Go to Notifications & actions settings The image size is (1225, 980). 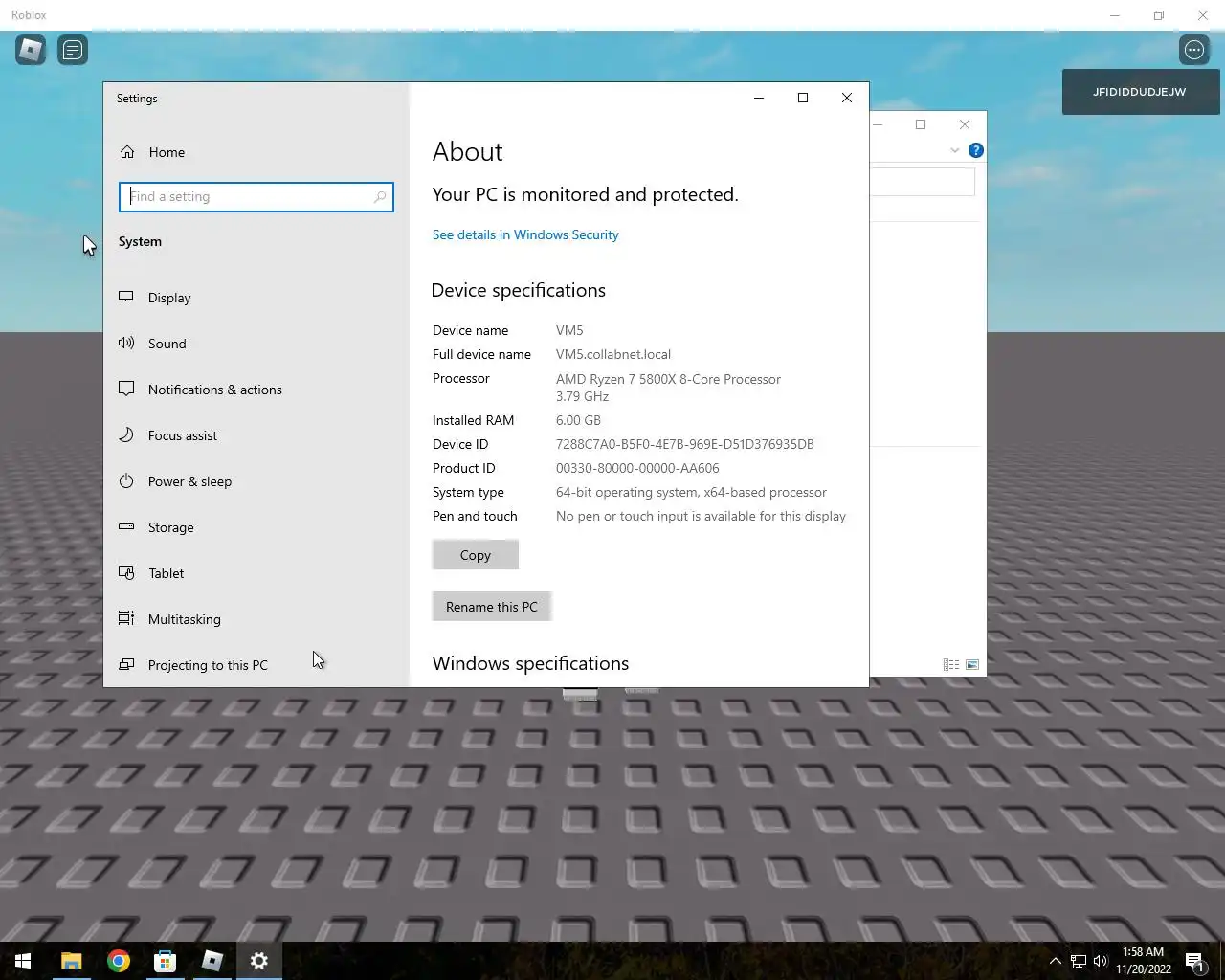tap(256, 390)
